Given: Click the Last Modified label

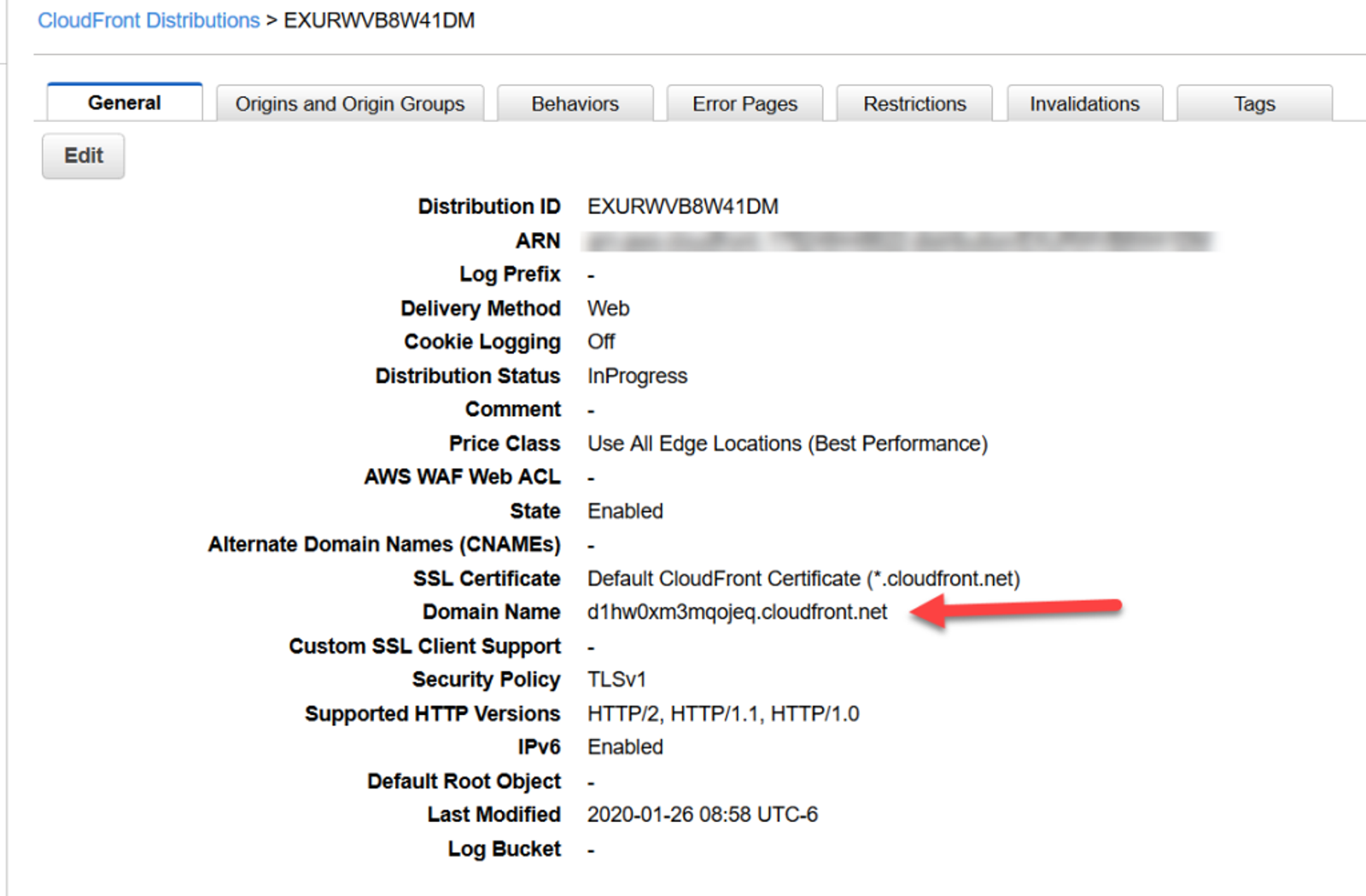Looking at the screenshot, I should [x=494, y=814].
